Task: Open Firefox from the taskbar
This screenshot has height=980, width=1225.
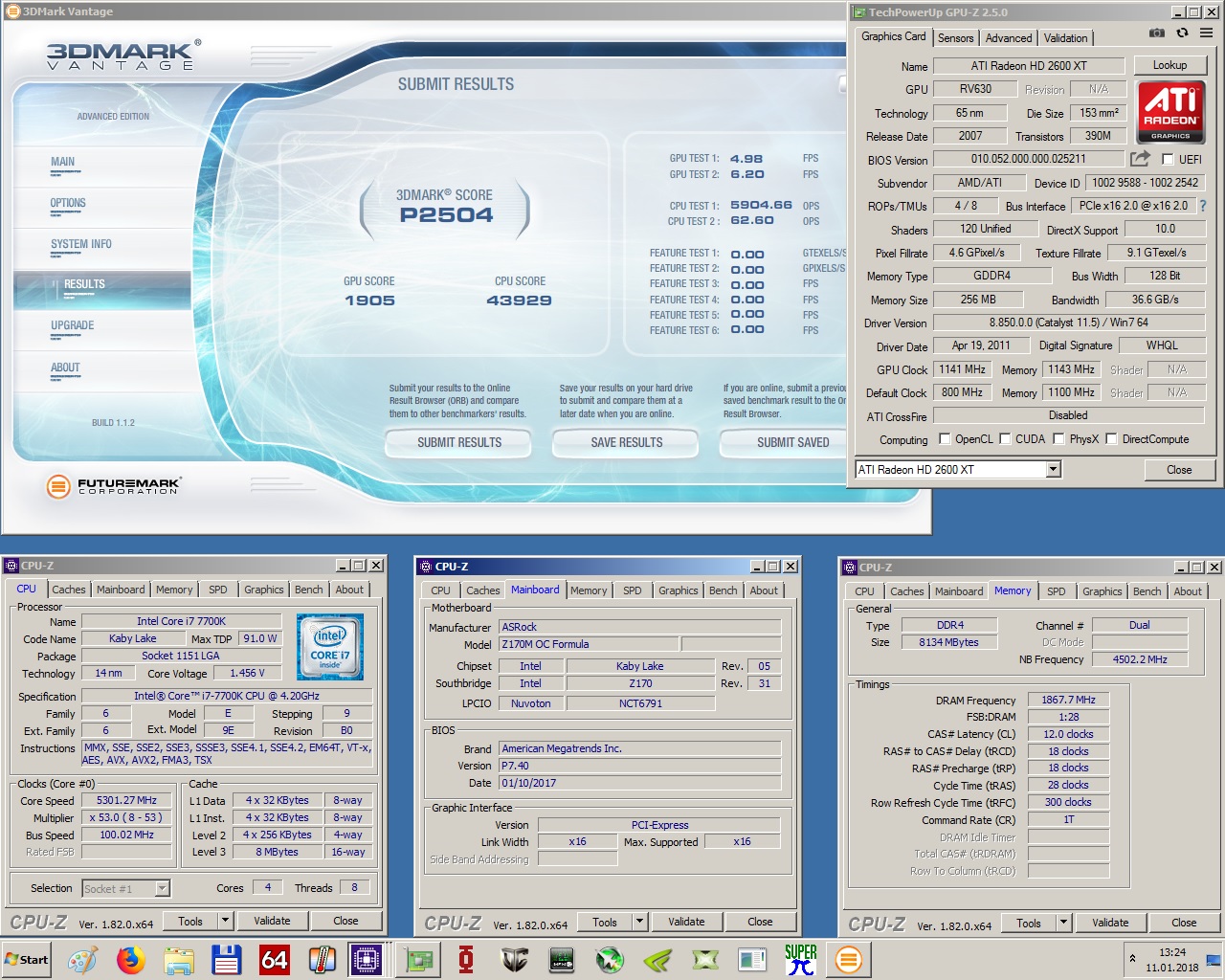Action: click(131, 960)
